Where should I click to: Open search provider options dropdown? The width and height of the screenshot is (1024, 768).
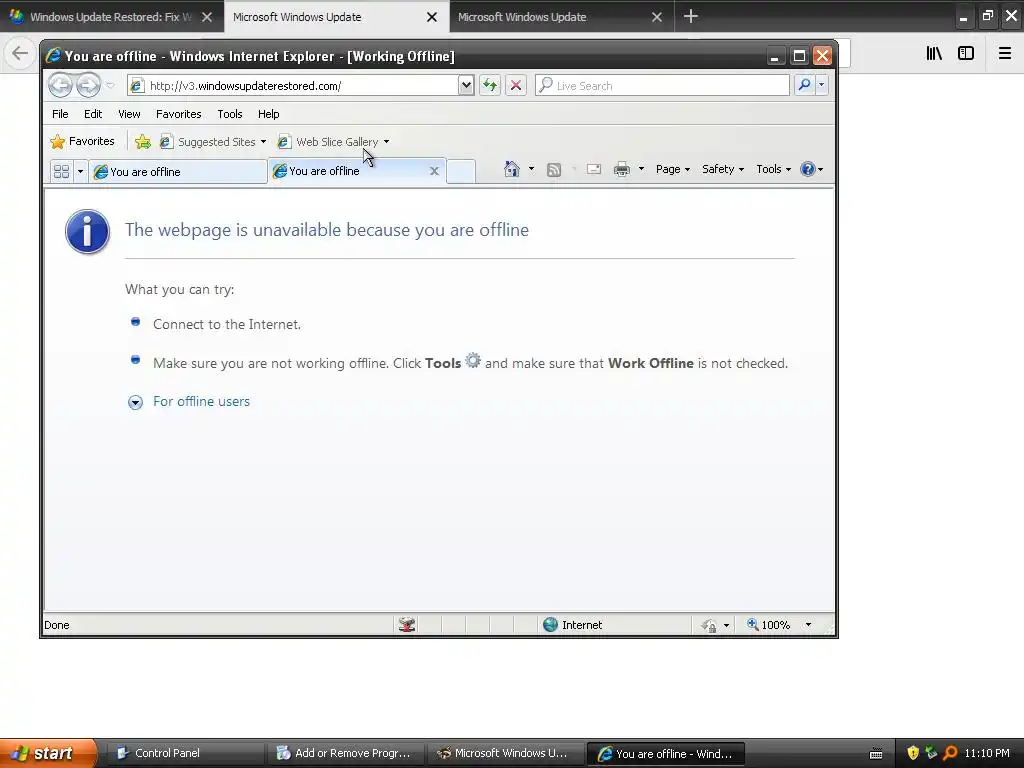click(x=822, y=85)
